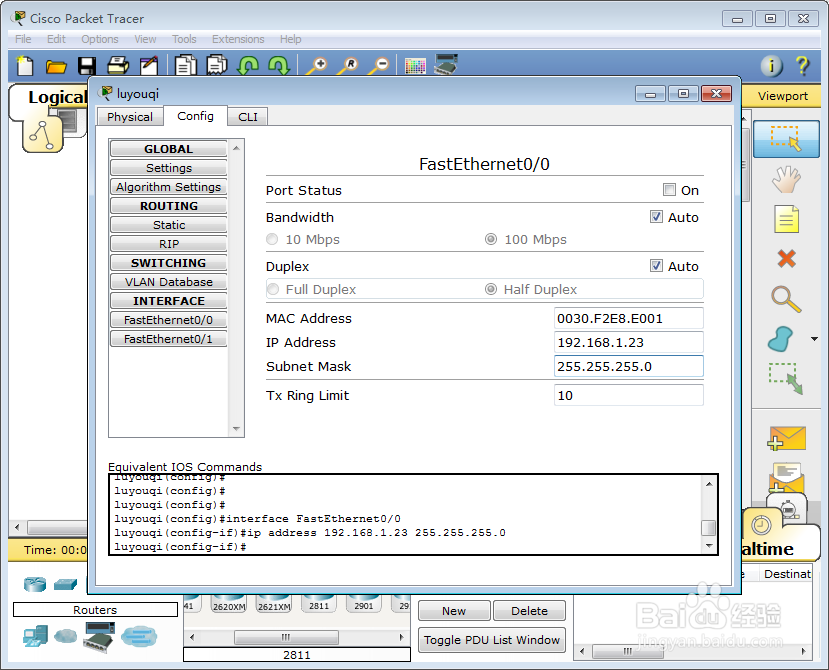Select the FastEthernet0/1 interface button
The width and height of the screenshot is (829, 670).
coord(169,339)
